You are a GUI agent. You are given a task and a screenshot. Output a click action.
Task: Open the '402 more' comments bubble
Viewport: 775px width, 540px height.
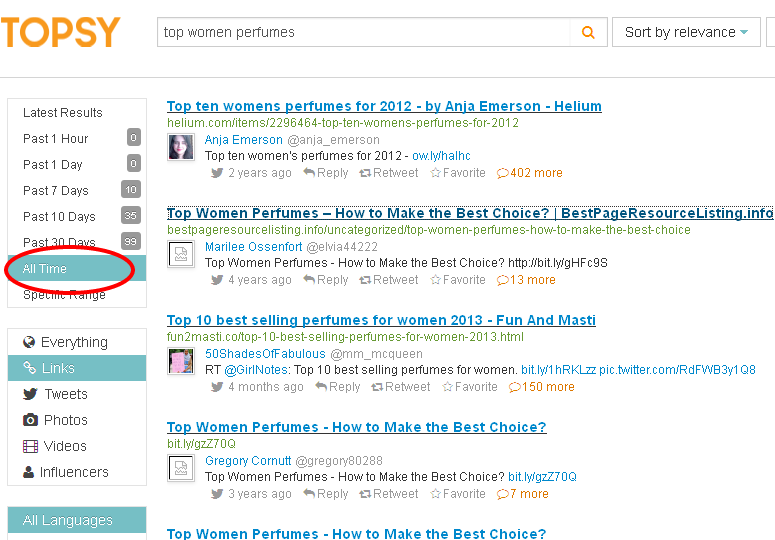point(530,173)
